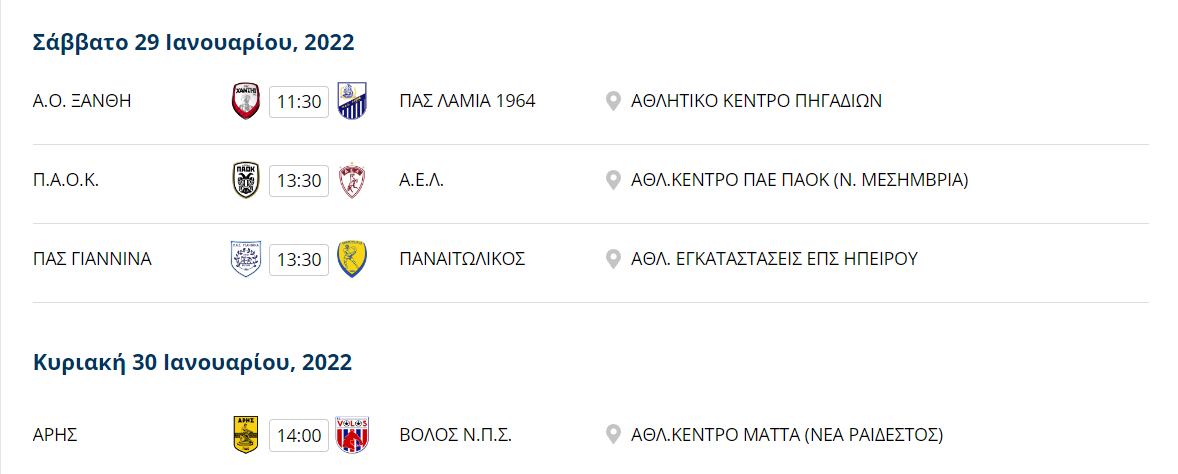Screen dimensions: 1178x474
Task: Open the ΠΑΣ ΓΙΑΝΝΙΝΑ team name
Action: click(x=92, y=259)
